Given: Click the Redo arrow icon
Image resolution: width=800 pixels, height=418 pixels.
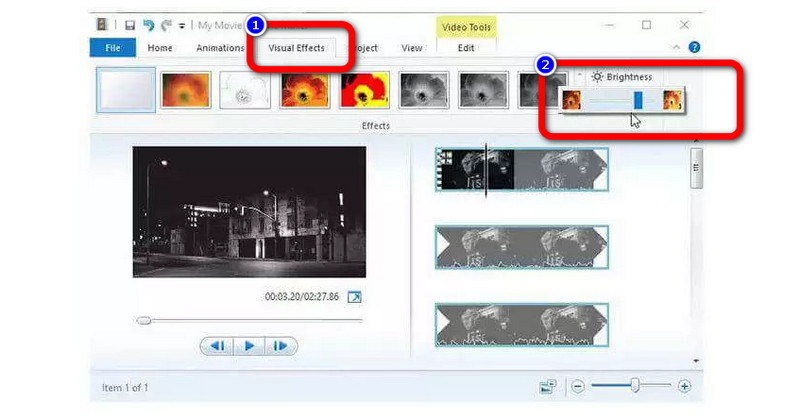Looking at the screenshot, I should point(166,25).
